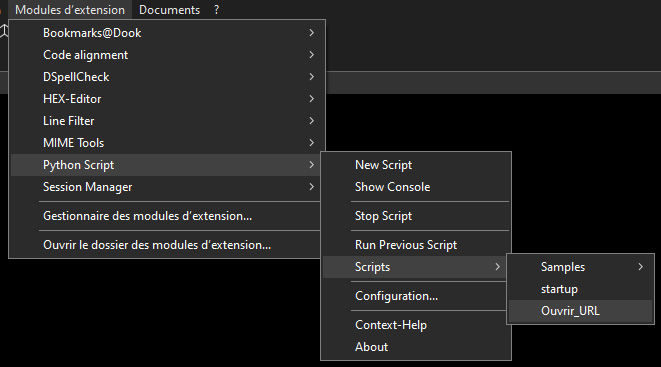Run the Ouvrir_URL script
The width and height of the screenshot is (661, 367).
[580, 311]
